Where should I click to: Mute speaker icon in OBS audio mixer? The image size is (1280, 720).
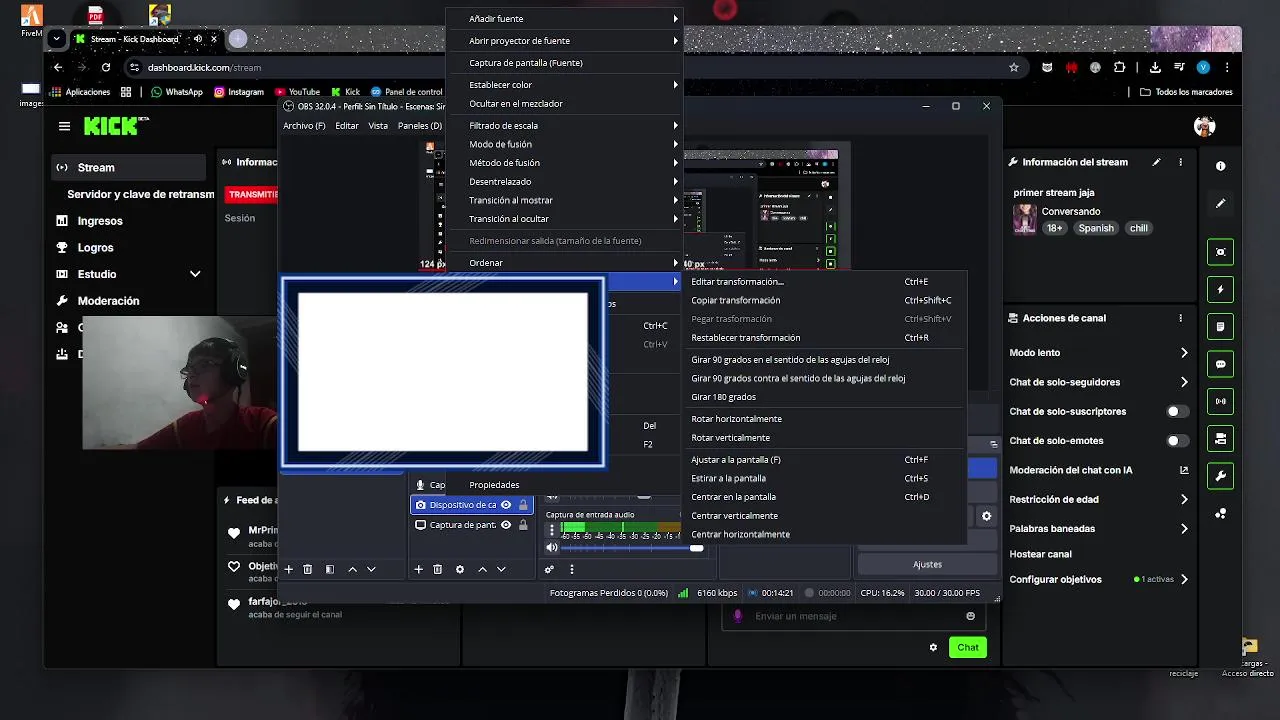pos(551,547)
